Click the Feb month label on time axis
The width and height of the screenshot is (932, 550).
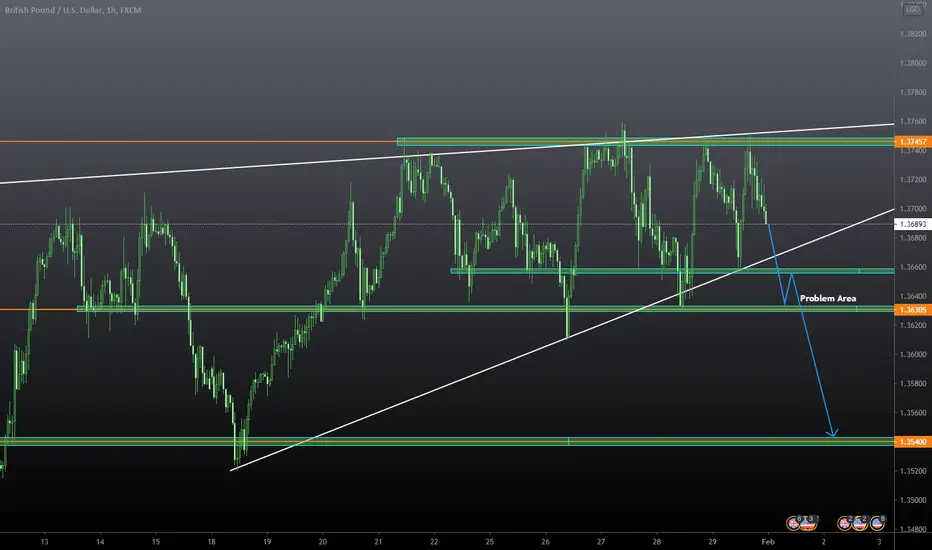[768, 542]
